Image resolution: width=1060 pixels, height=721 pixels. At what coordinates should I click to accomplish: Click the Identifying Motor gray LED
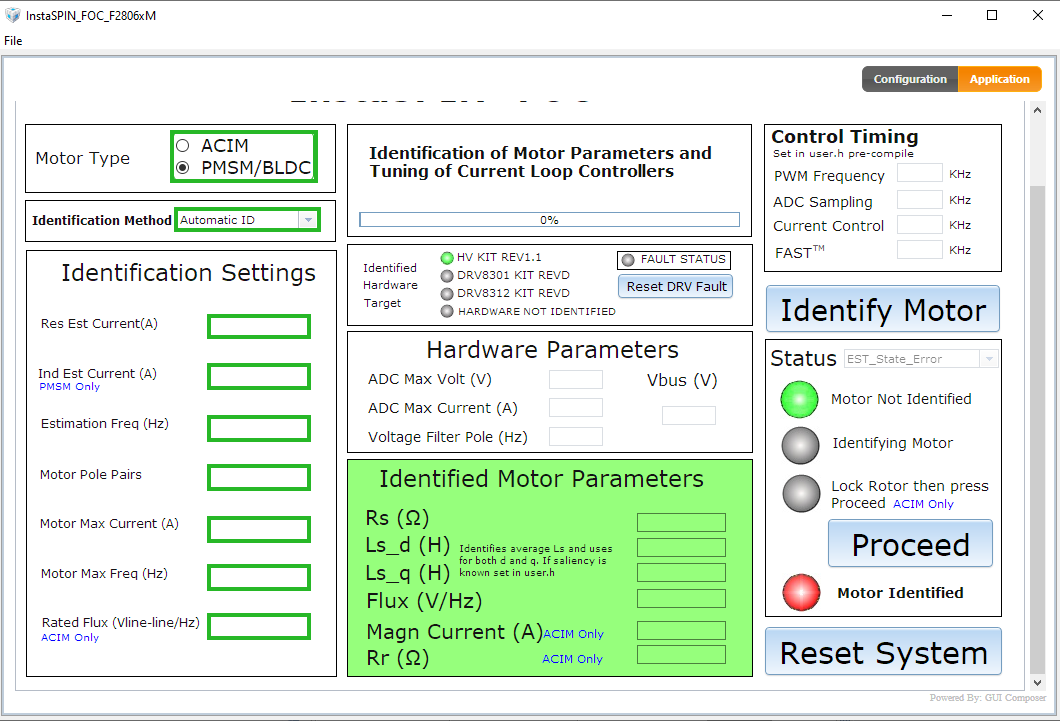tap(800, 445)
